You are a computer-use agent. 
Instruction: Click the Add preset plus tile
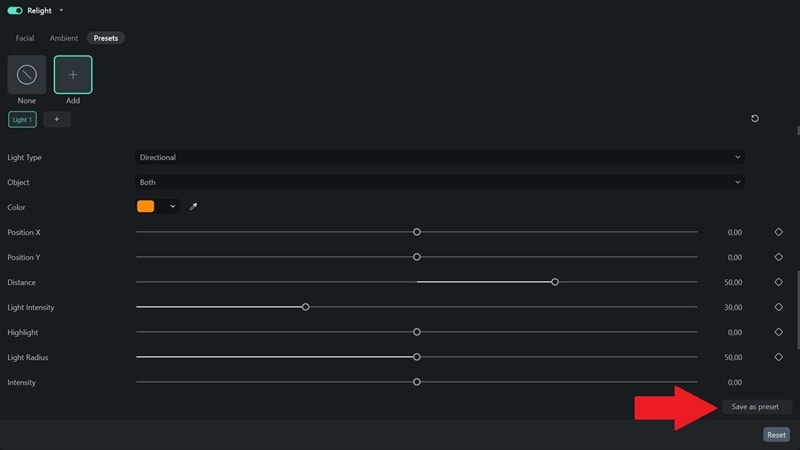click(73, 75)
